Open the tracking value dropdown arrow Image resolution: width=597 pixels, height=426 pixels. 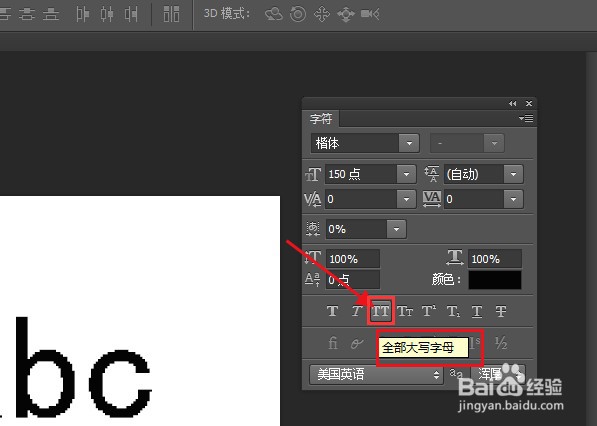(513, 199)
